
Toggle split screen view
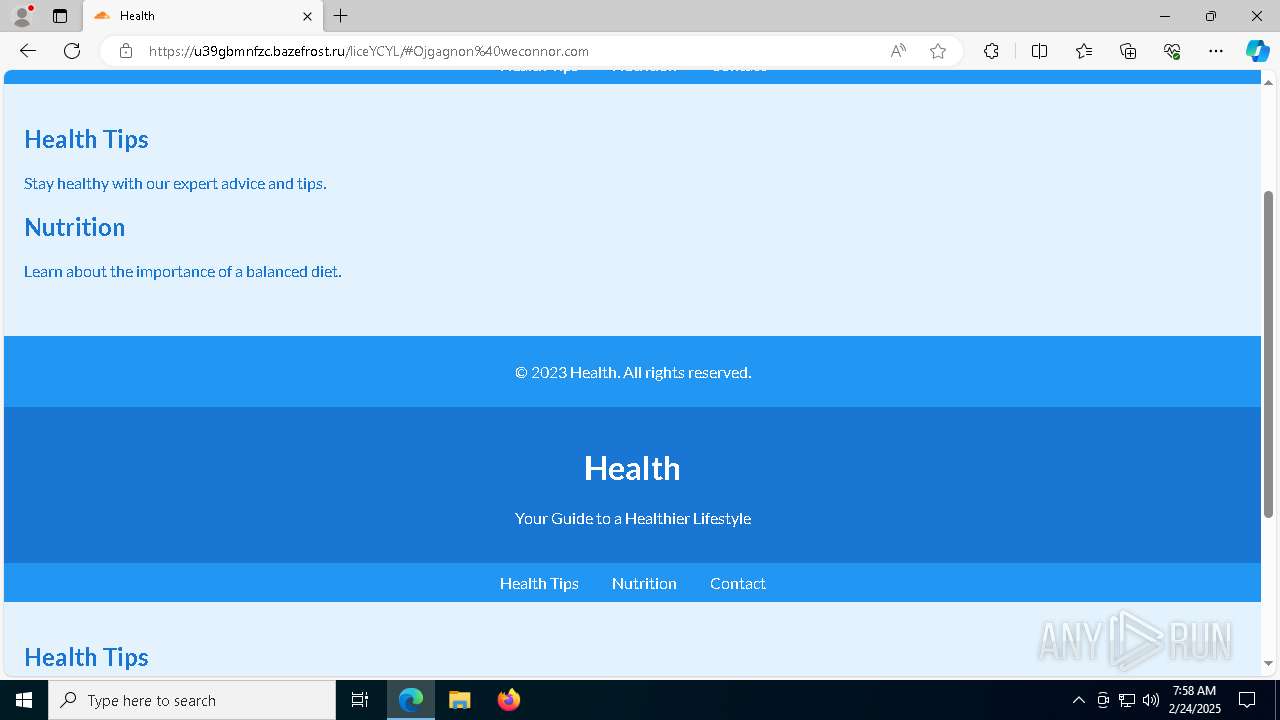tap(1039, 51)
